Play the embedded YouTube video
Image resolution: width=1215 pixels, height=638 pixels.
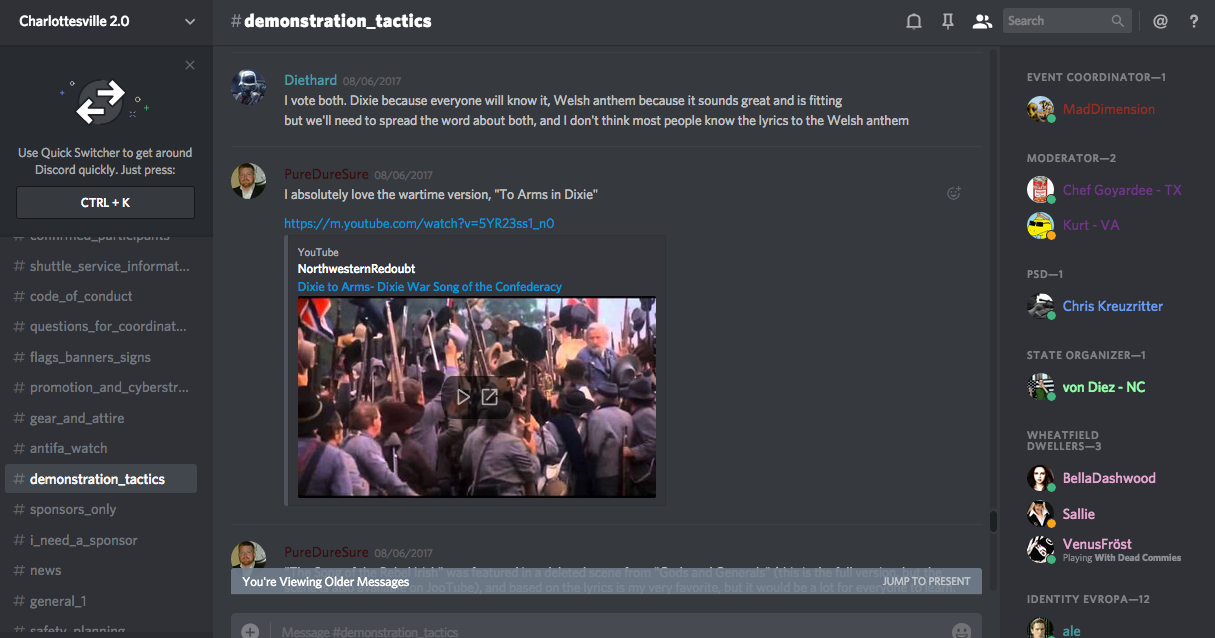click(463, 397)
